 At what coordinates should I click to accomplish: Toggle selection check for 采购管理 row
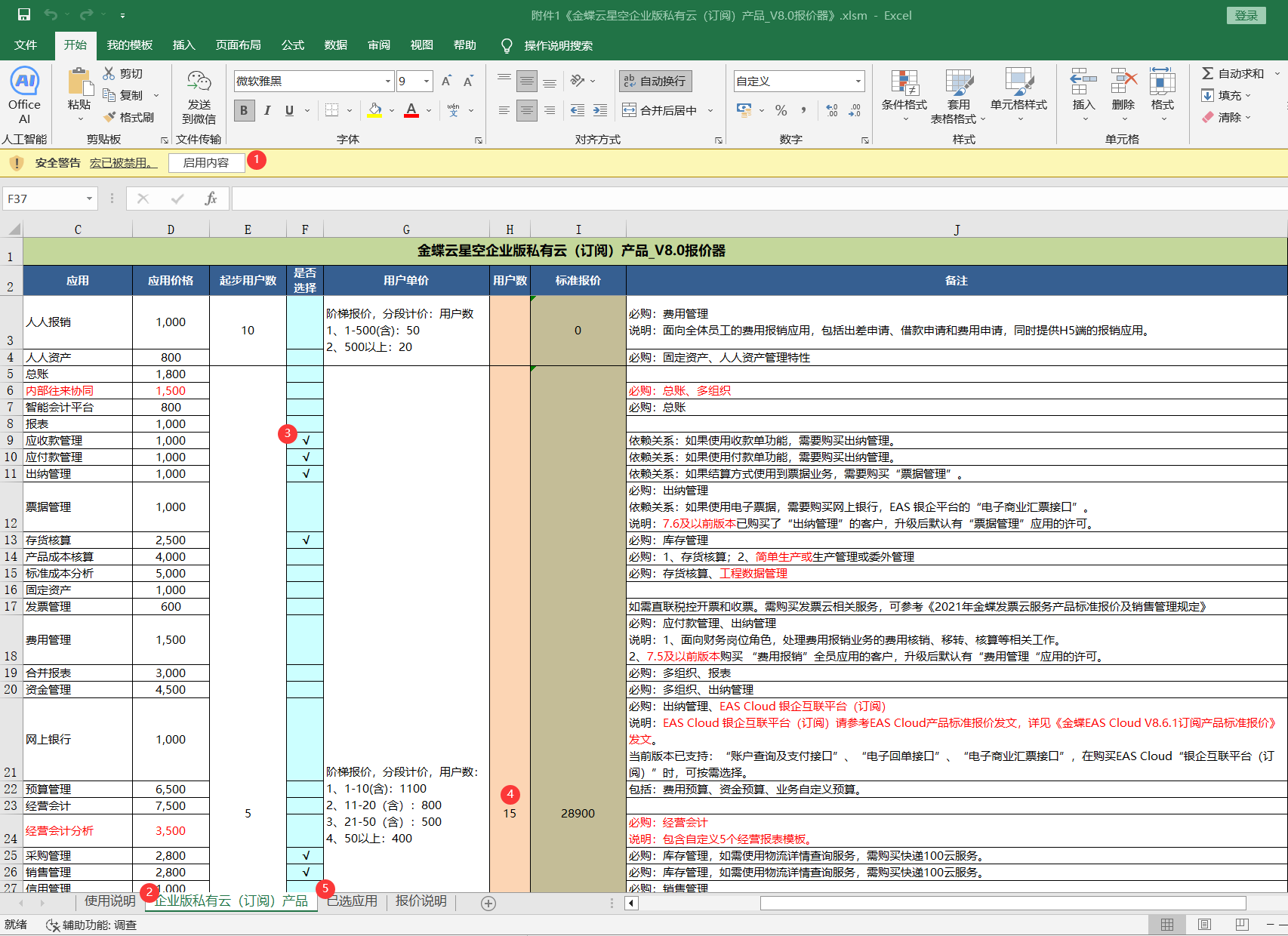[305, 855]
